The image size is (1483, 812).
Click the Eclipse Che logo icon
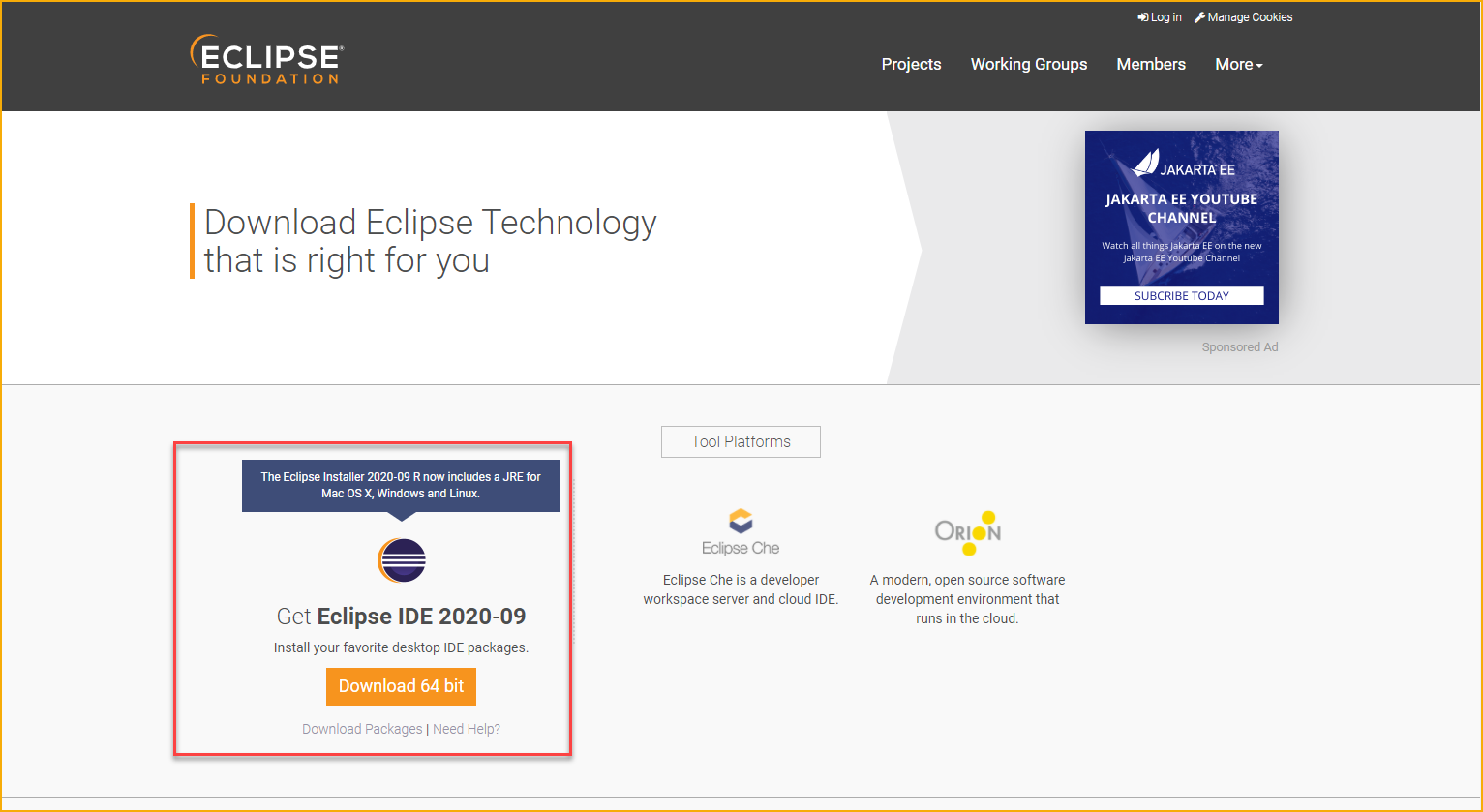(x=741, y=532)
